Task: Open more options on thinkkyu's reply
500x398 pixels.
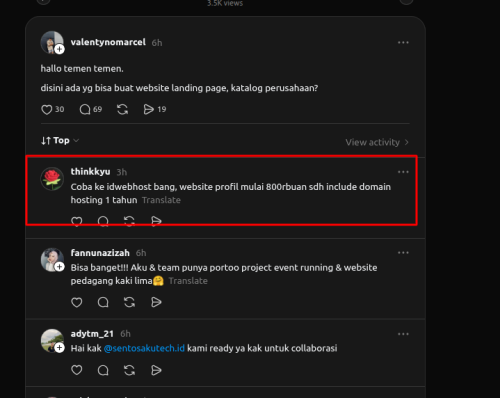Action: coord(403,172)
